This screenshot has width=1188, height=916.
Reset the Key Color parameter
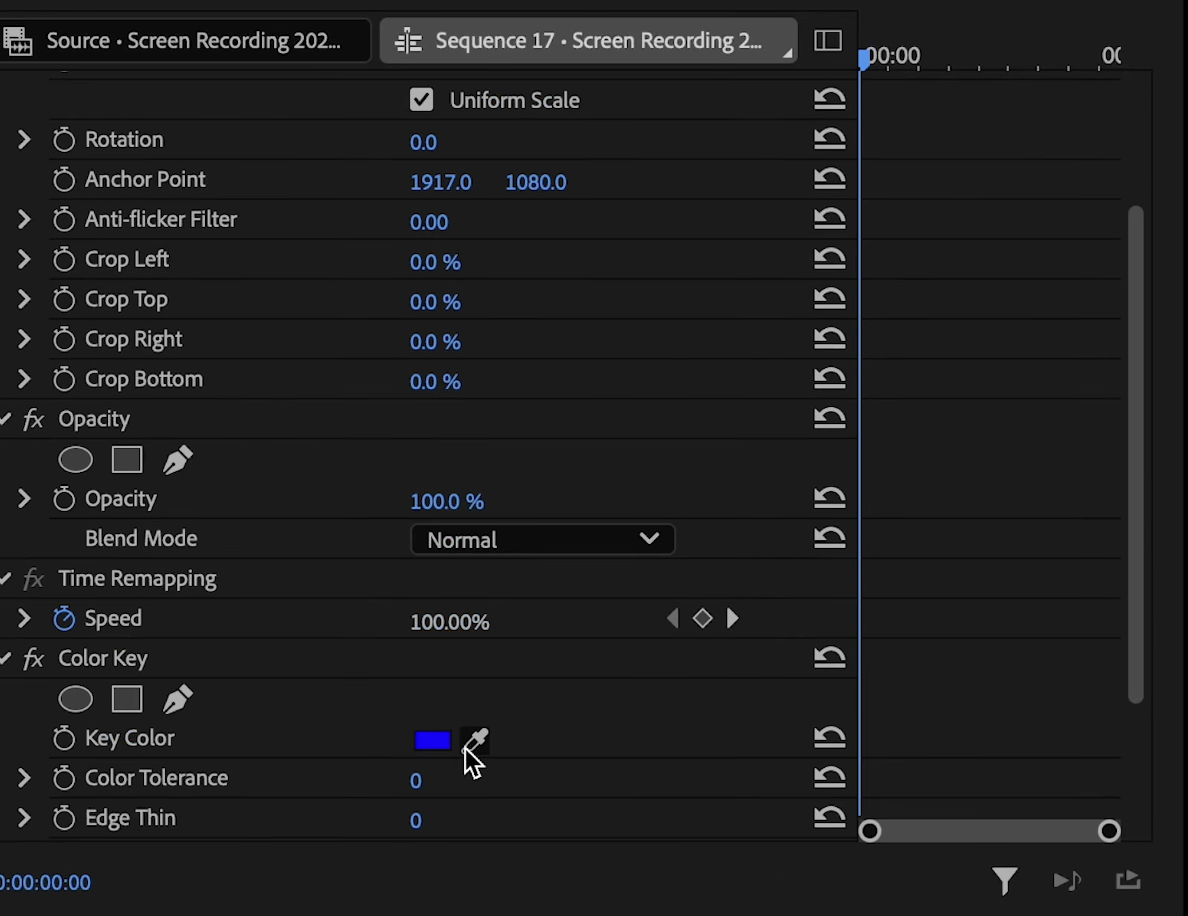830,737
